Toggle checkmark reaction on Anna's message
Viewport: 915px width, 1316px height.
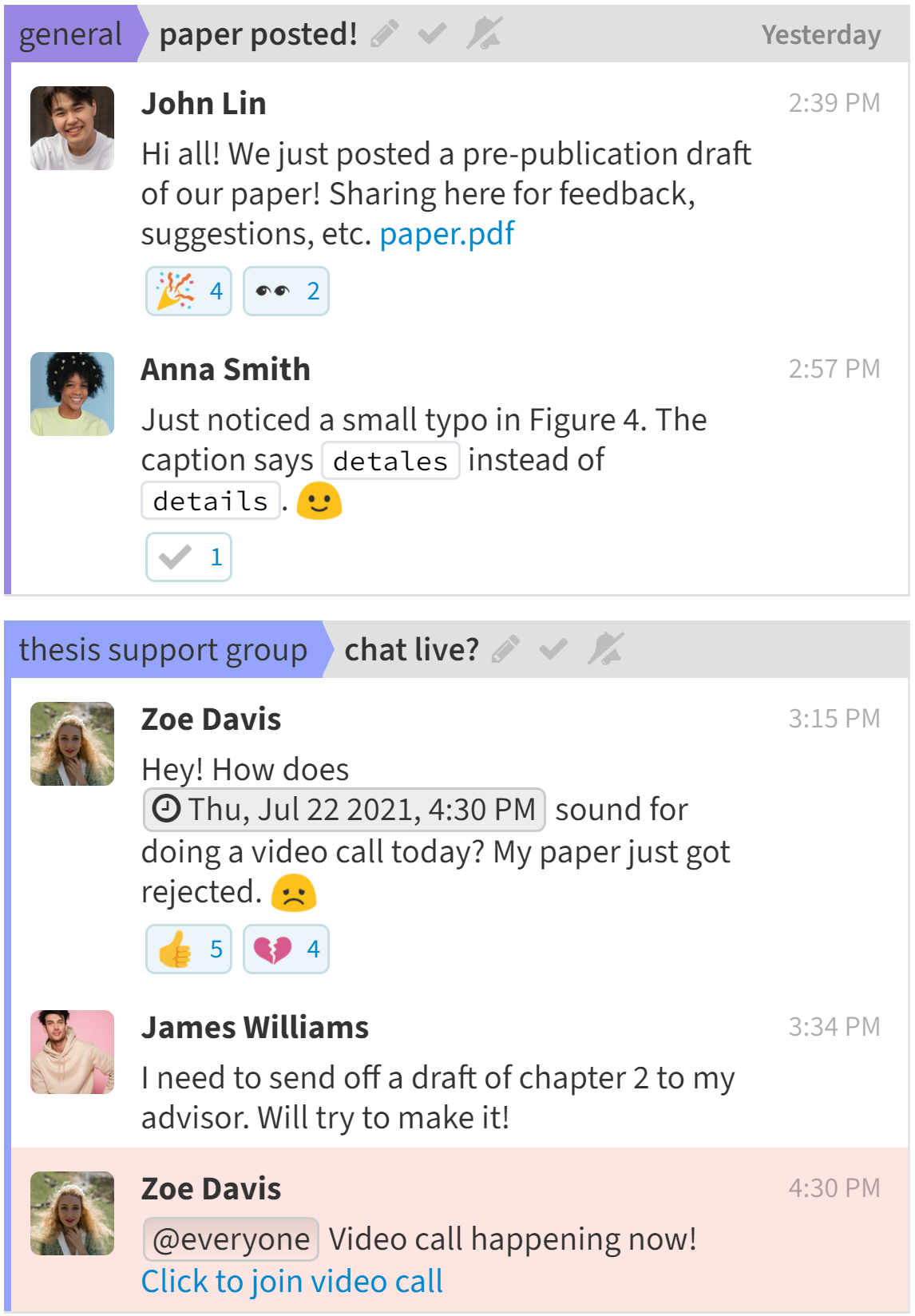point(188,557)
